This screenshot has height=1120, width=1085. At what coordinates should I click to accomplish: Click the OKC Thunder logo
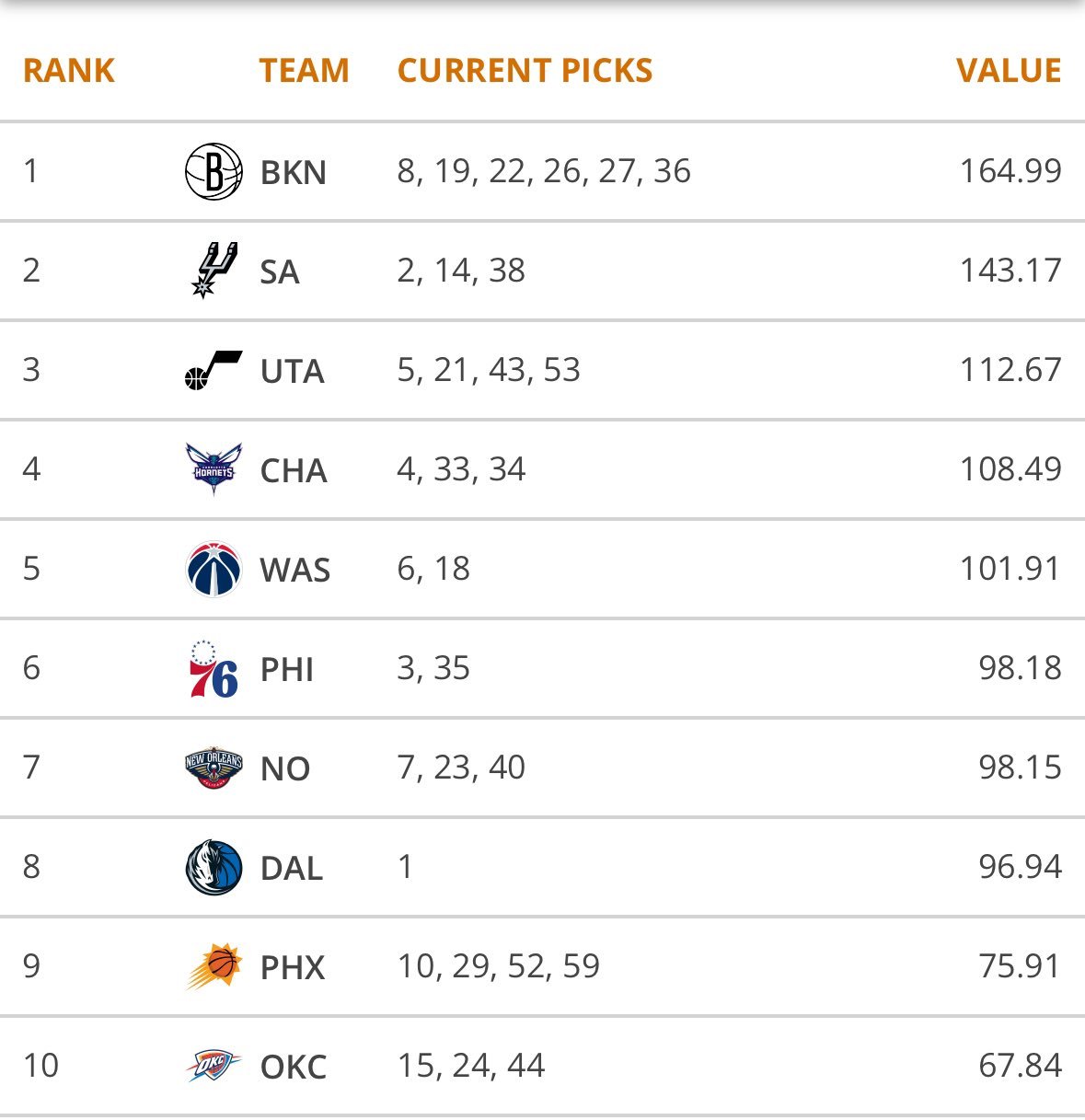click(214, 1066)
